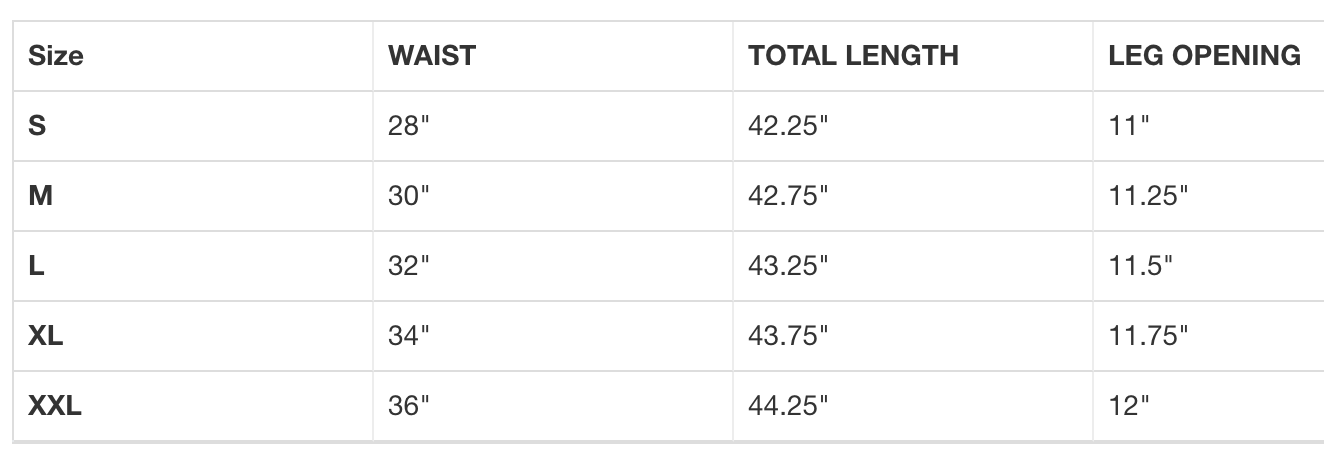This screenshot has width=1324, height=466.
Task: Click the 44.25" total length cell
Action: tap(788, 406)
